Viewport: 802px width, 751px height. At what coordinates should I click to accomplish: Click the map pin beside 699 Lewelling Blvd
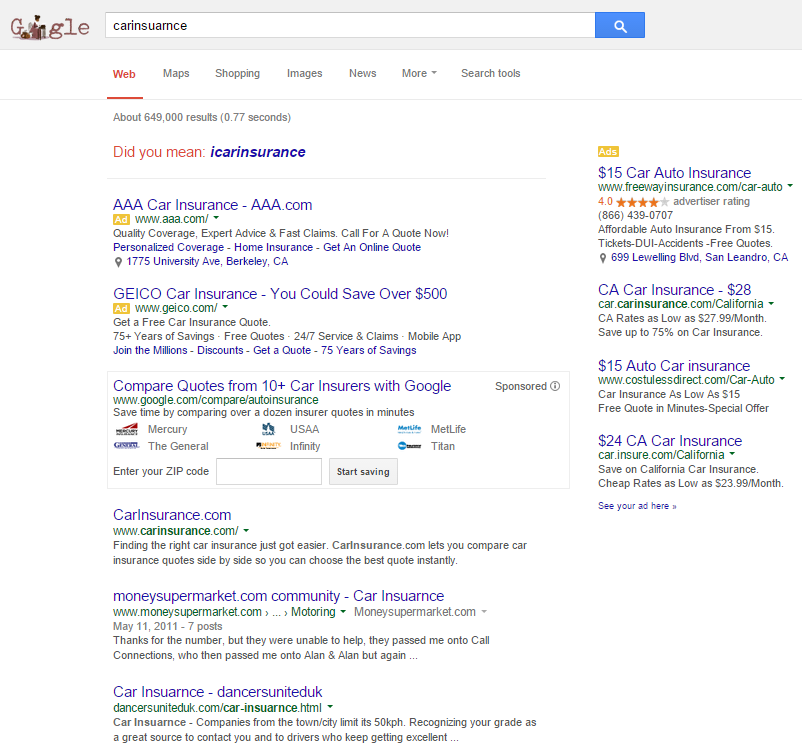tap(603, 258)
